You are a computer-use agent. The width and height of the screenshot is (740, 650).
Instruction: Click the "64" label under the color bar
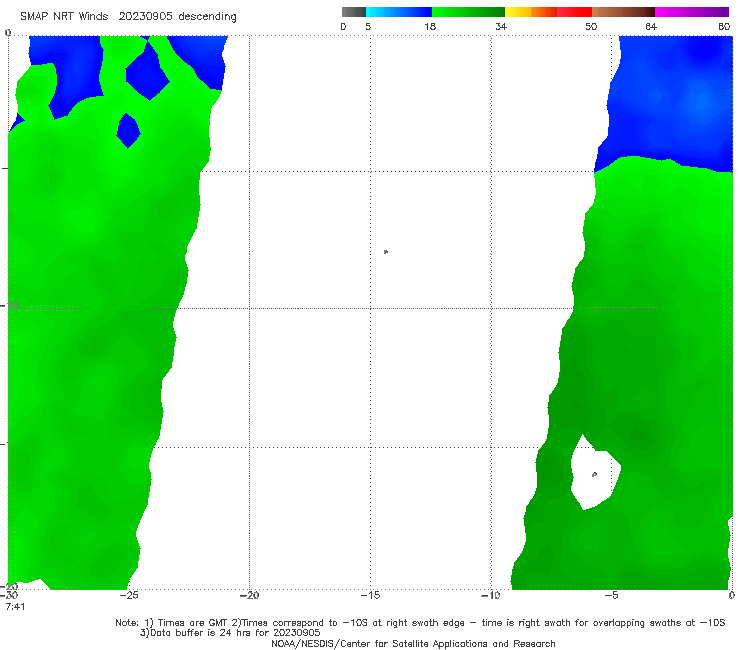[x=651, y=26]
